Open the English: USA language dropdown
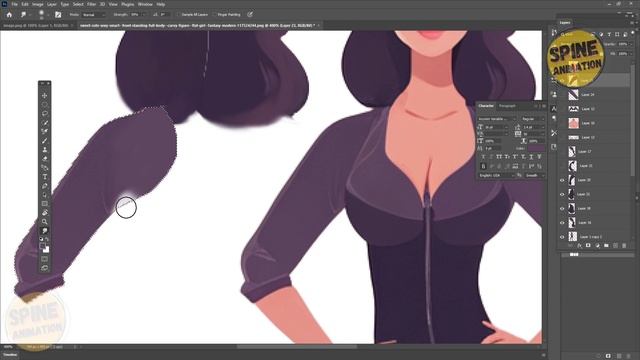This screenshot has height=360, width=640. point(496,176)
